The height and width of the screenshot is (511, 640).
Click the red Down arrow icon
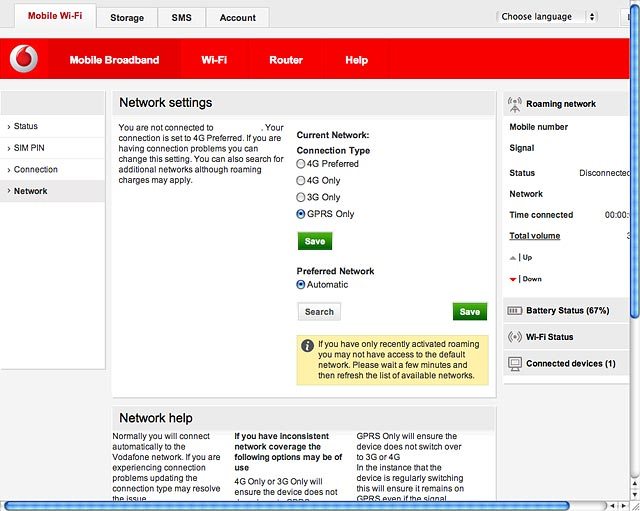513,280
